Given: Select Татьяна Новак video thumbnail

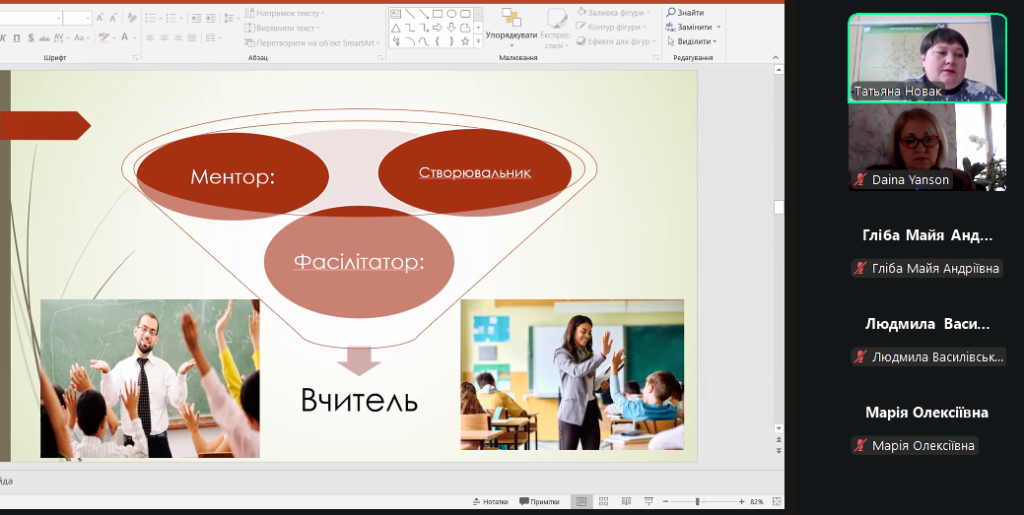Looking at the screenshot, I should 927,58.
